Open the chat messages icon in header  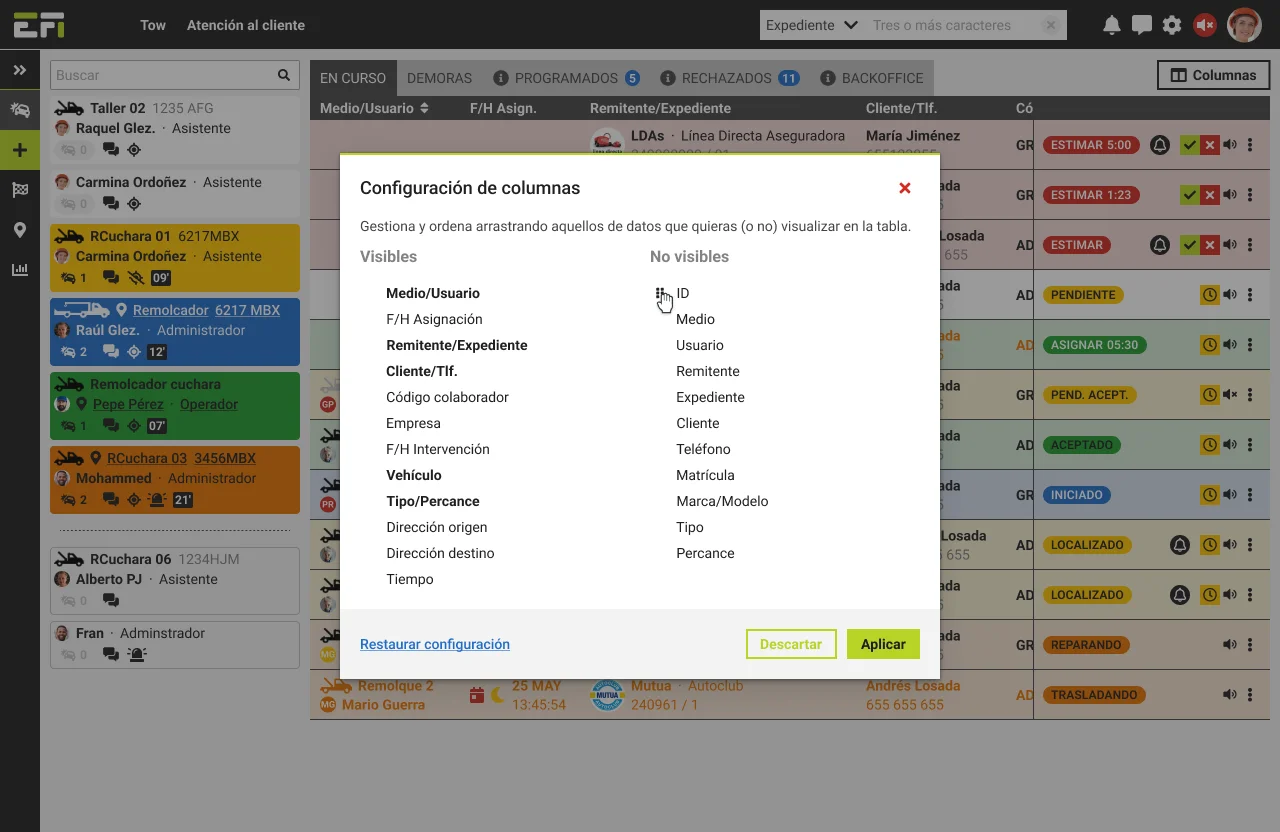pyautogui.click(x=1141, y=25)
